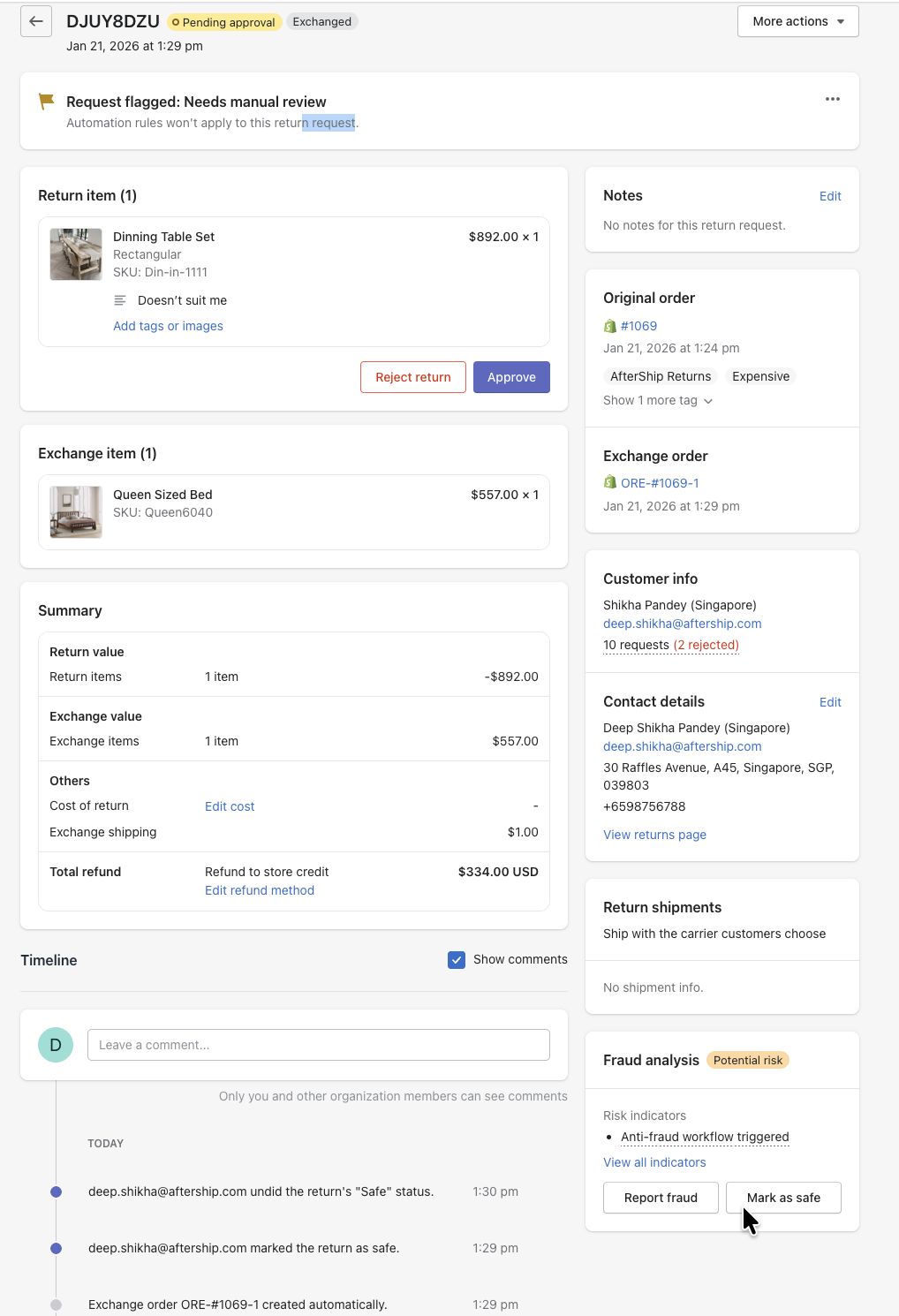899x1316 pixels.
Task: Click the Potential risk badge
Action: click(748, 1060)
